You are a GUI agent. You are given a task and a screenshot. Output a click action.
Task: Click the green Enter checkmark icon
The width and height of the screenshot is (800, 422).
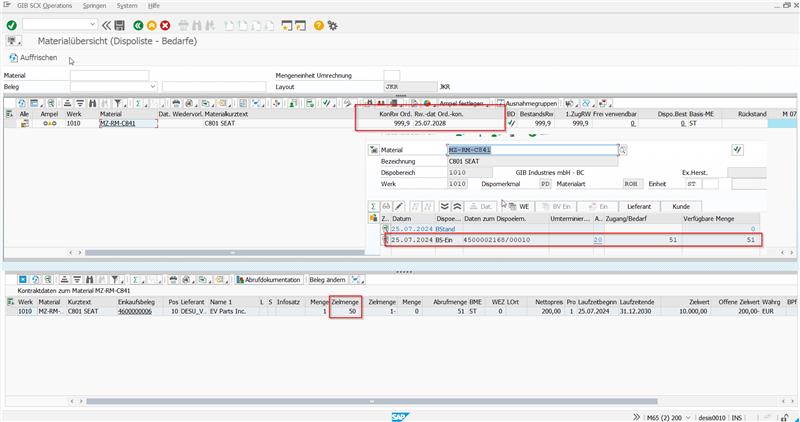click(10, 24)
